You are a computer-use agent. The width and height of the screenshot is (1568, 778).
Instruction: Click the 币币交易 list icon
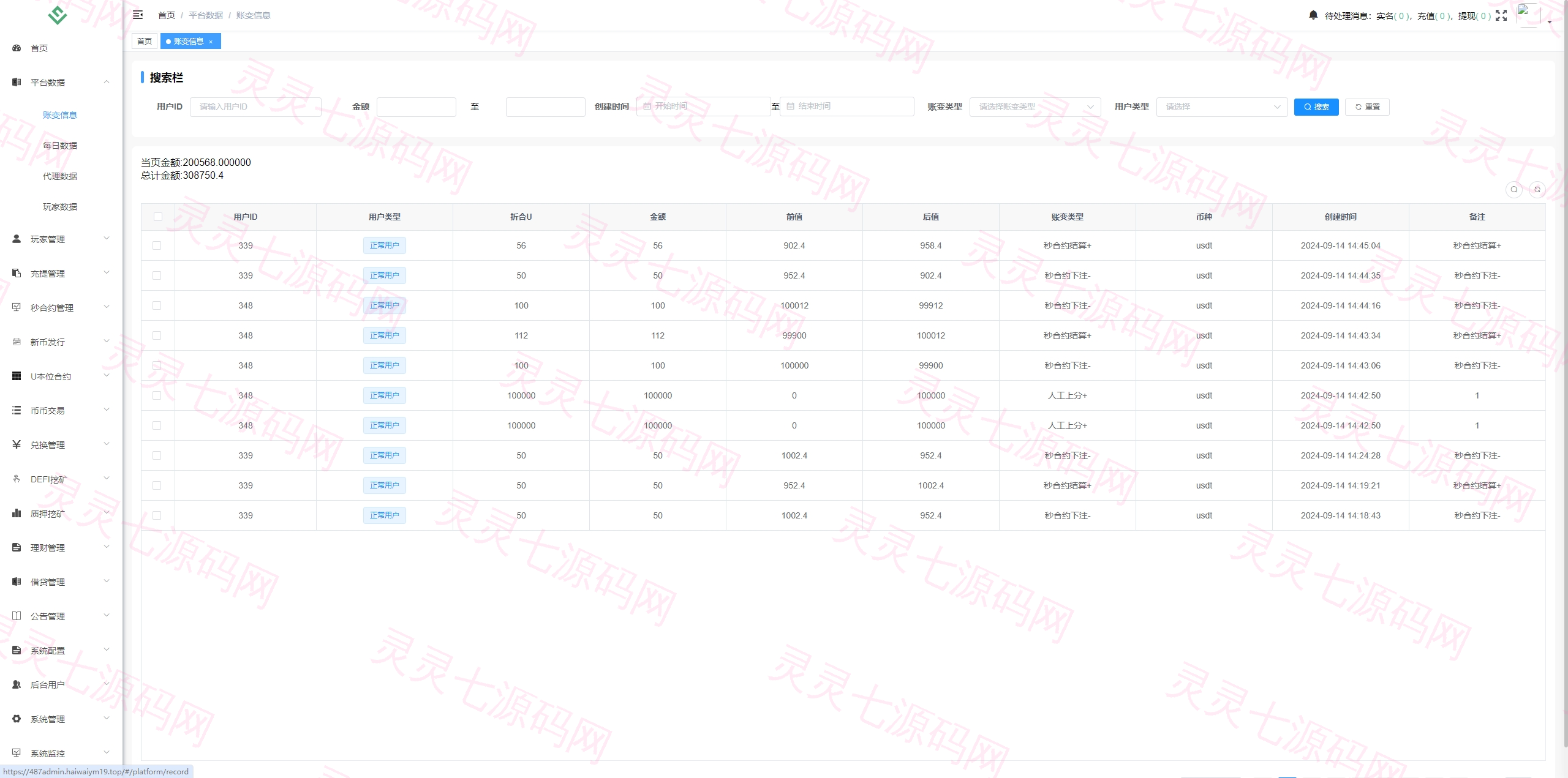click(x=17, y=410)
